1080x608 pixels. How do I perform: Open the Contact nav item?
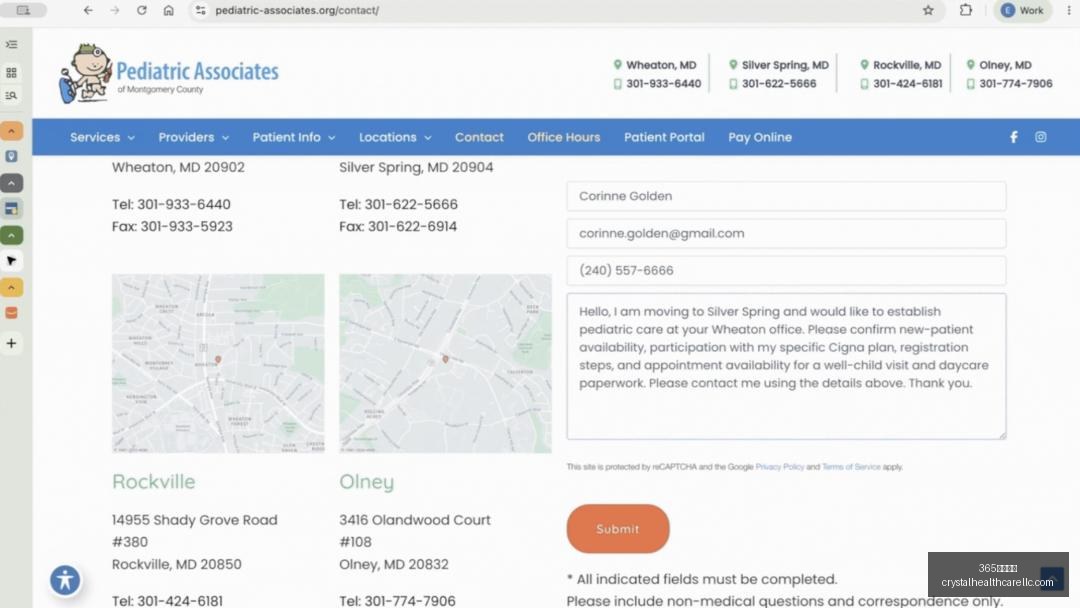coord(479,137)
